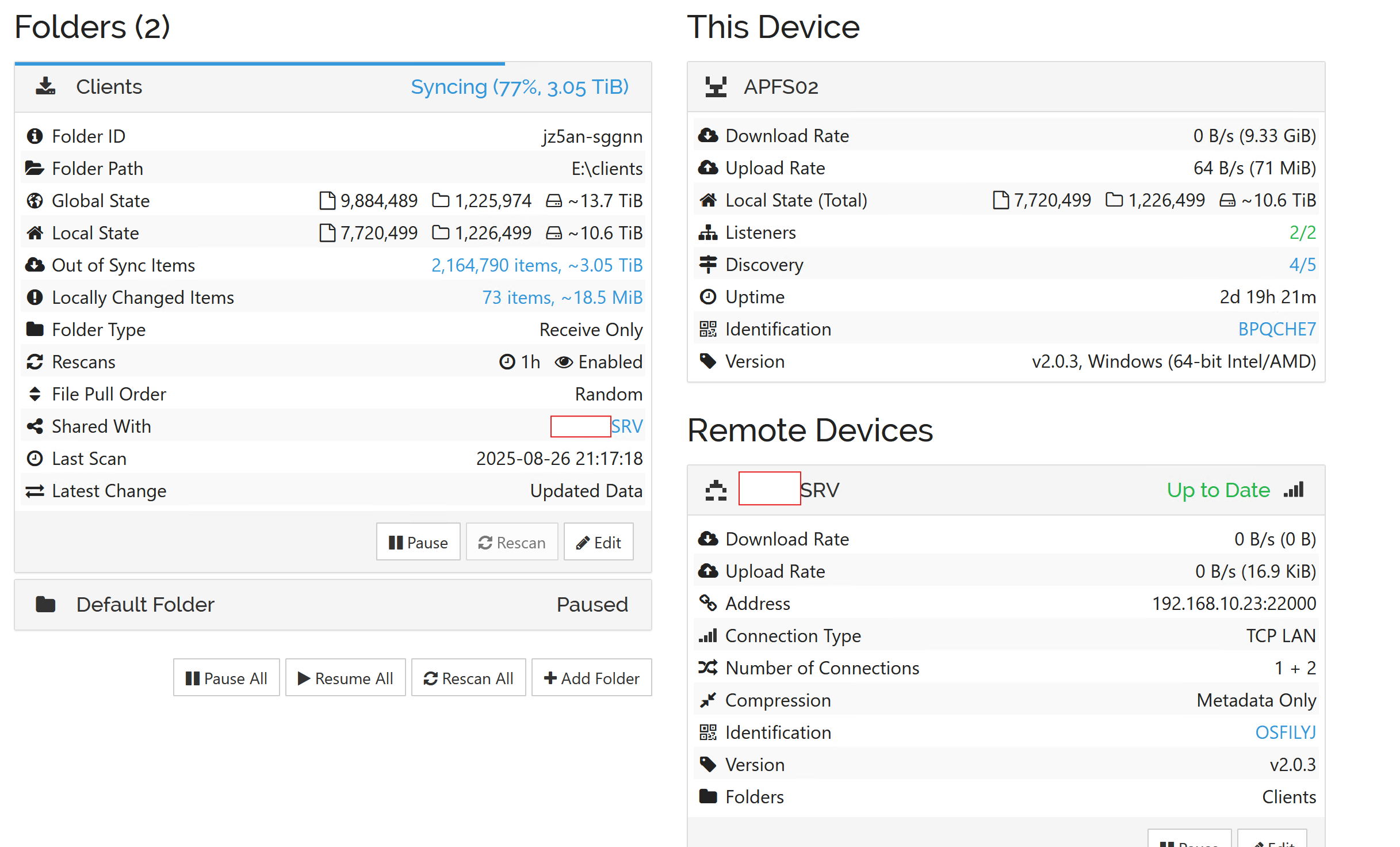1400x847 pixels.
Task: Click the Global State globe icon
Action: point(35,201)
